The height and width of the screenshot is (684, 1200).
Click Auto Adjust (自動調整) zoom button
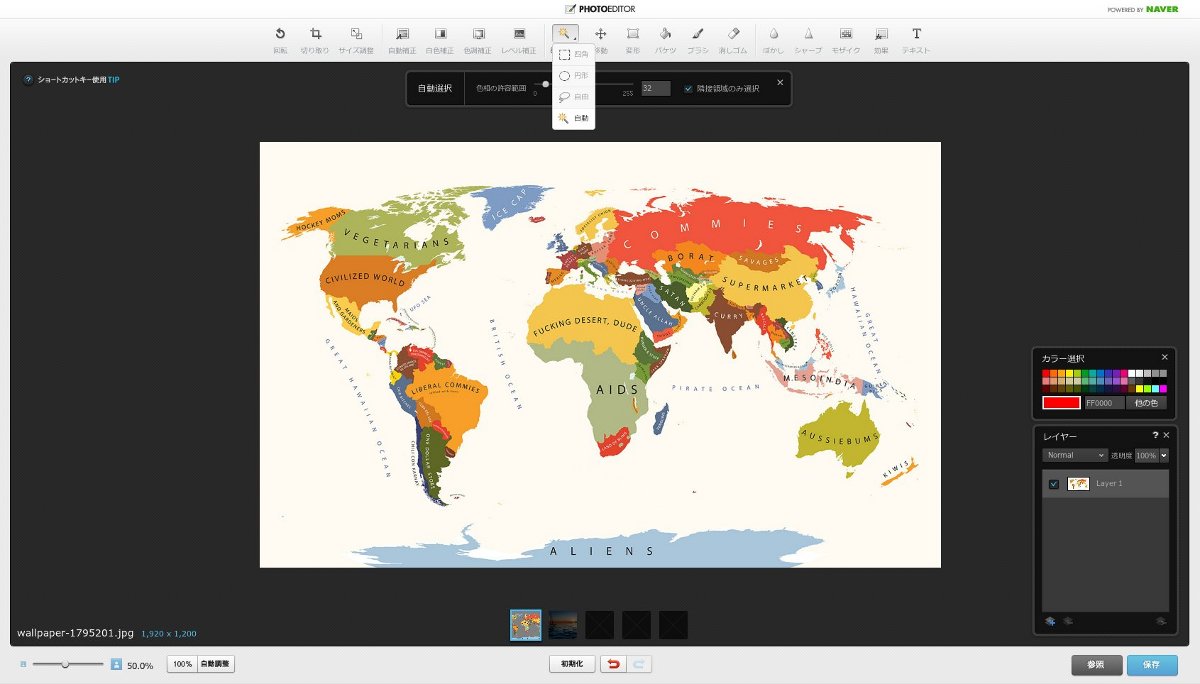point(215,664)
